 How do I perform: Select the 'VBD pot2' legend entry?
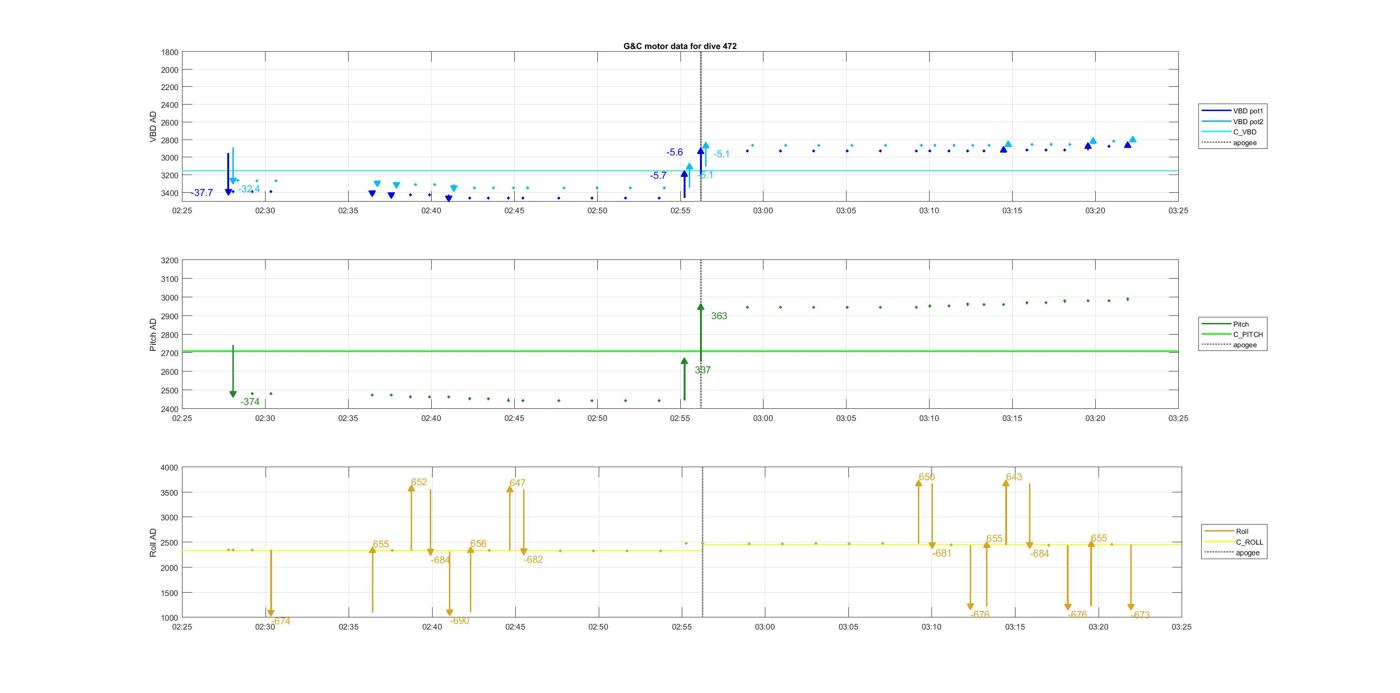pos(1234,122)
